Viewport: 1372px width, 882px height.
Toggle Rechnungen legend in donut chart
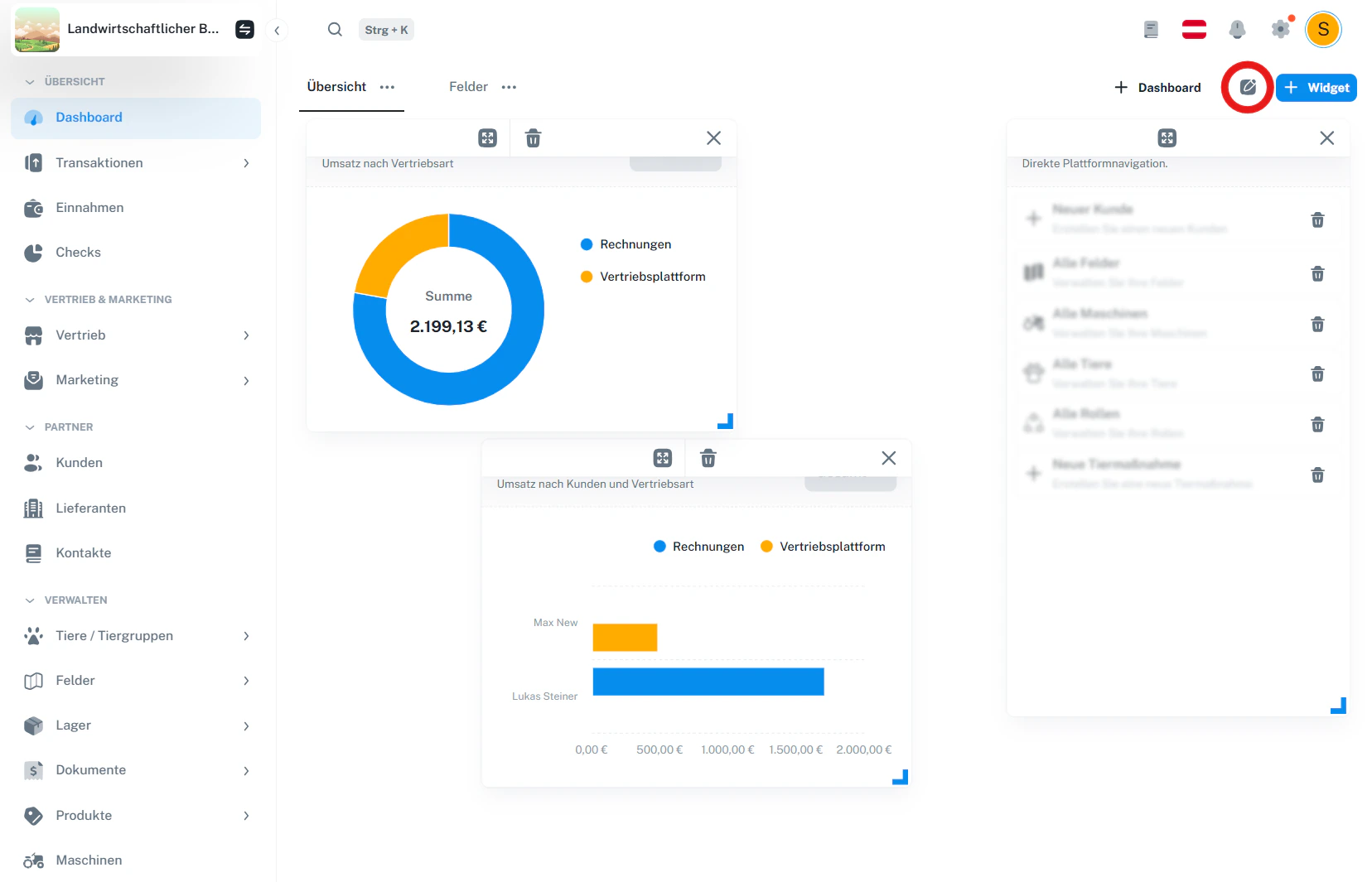[626, 244]
